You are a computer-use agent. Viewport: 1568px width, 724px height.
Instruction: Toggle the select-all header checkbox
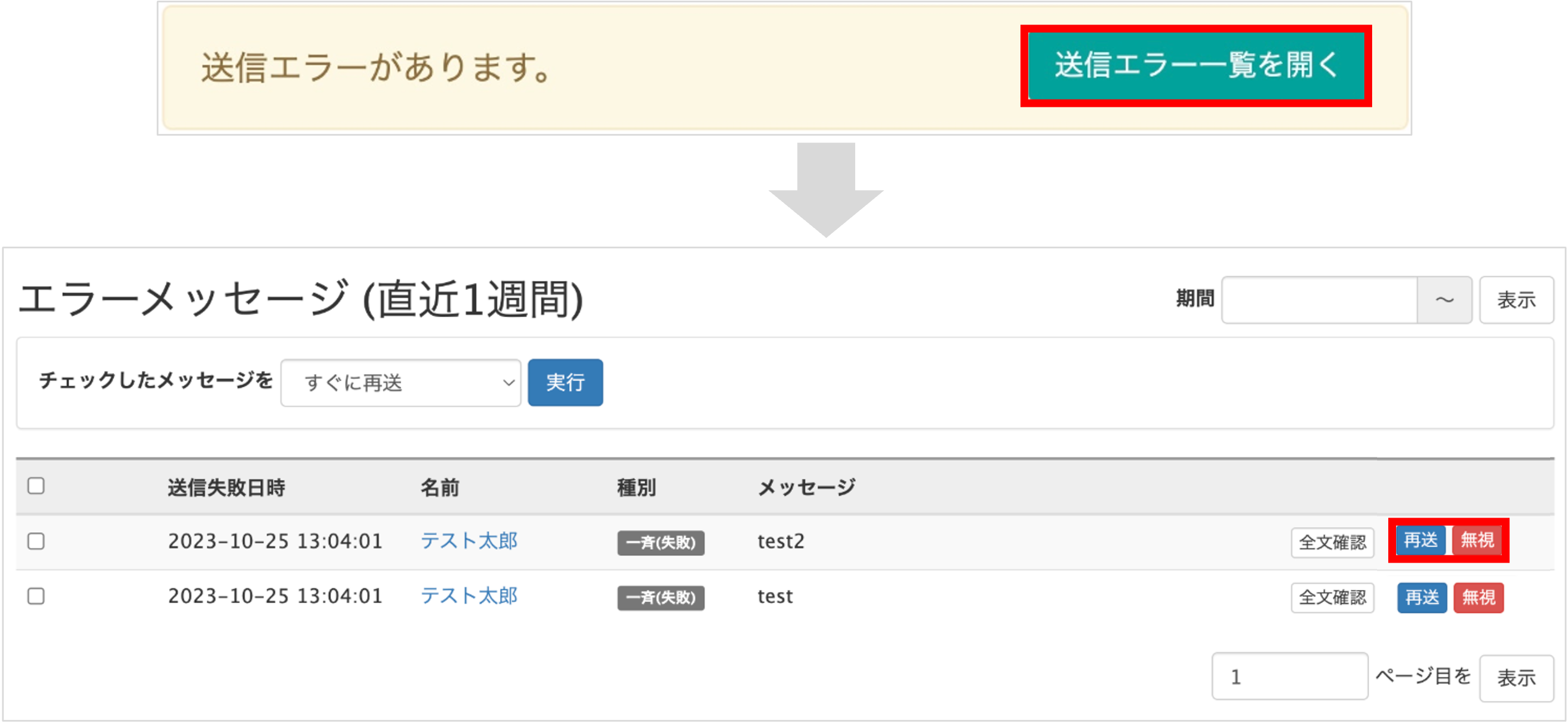tap(36, 486)
